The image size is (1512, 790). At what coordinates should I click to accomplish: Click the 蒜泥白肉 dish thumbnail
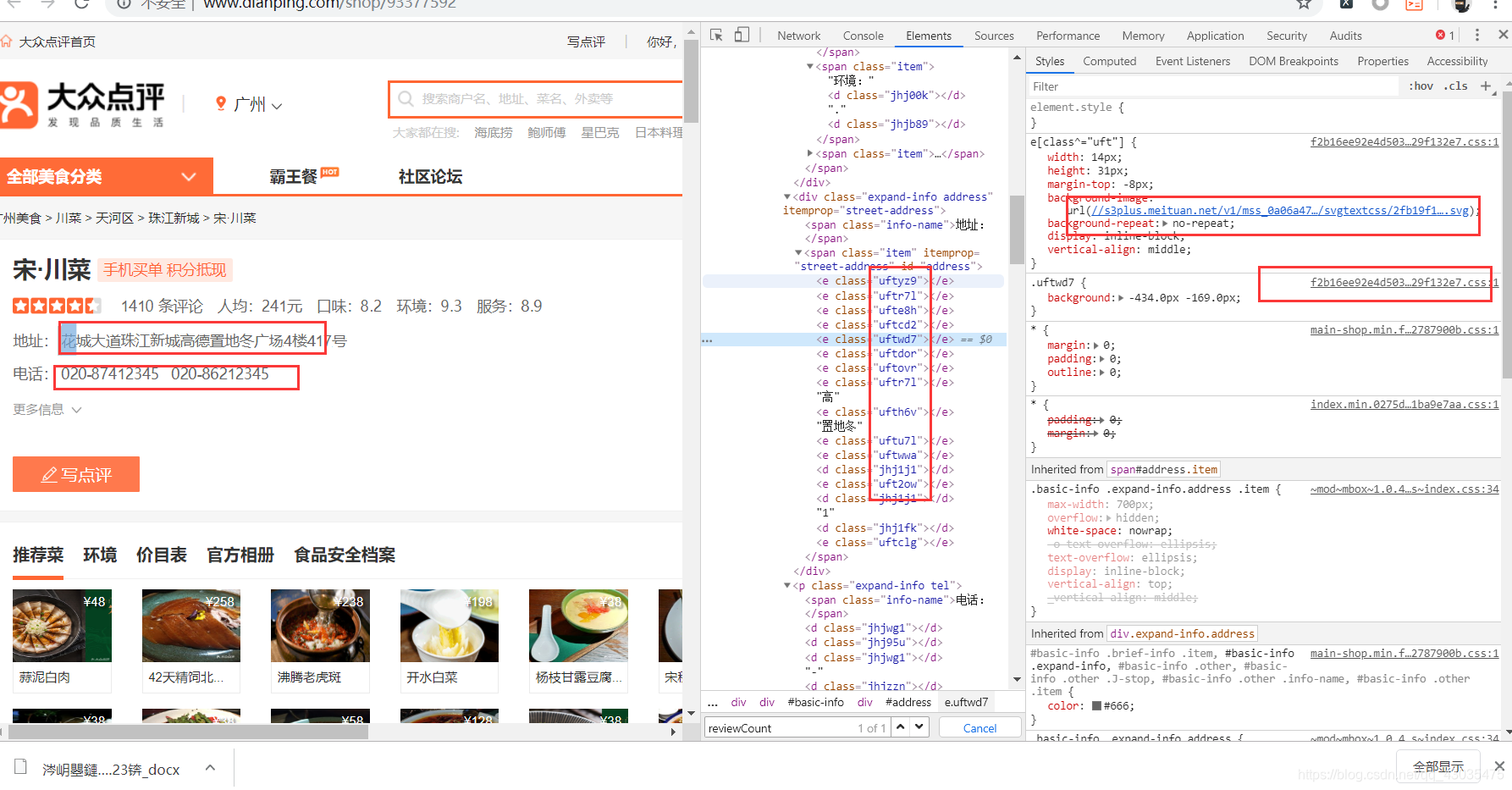tap(62, 626)
